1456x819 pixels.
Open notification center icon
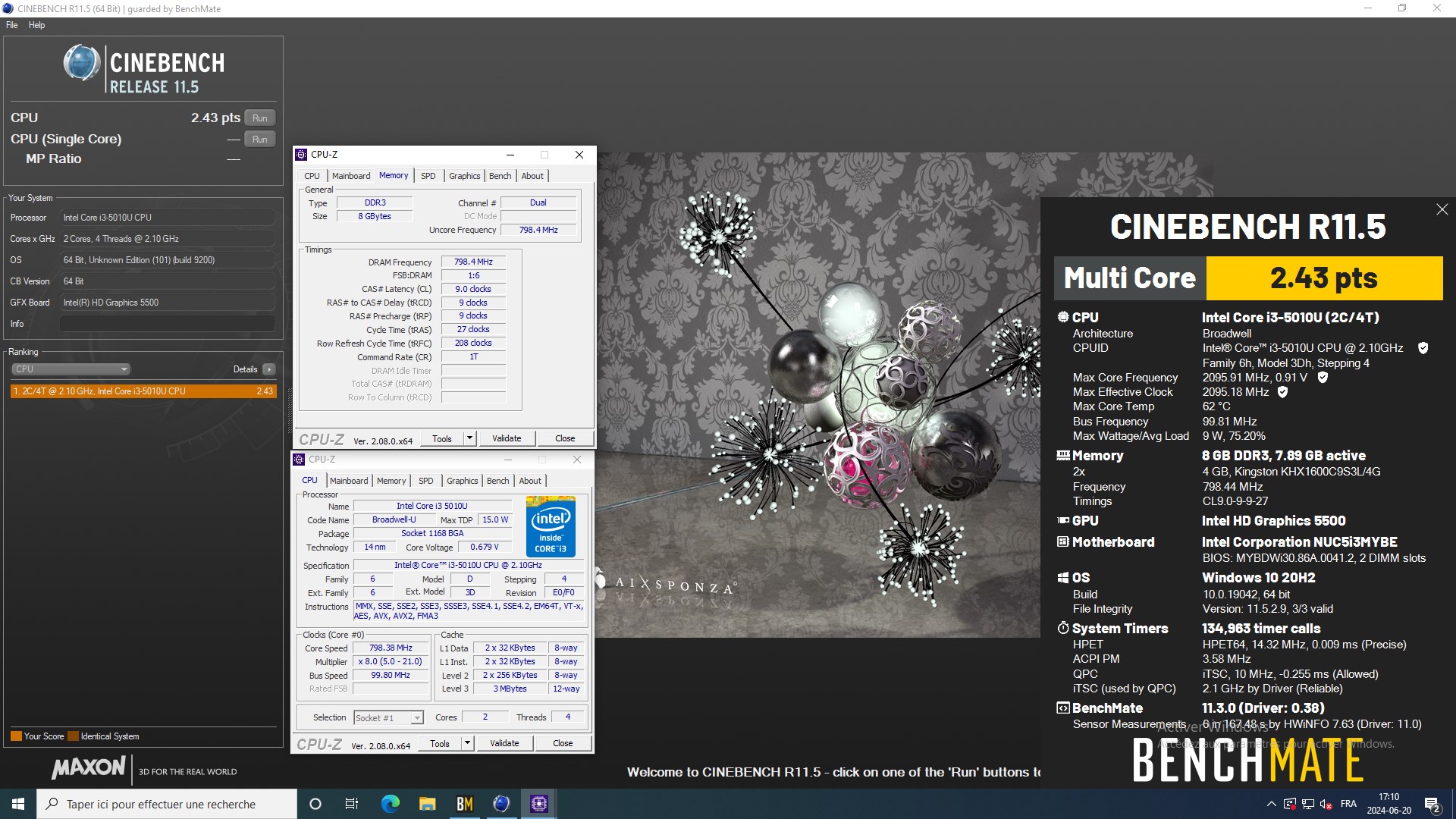click(x=1432, y=804)
